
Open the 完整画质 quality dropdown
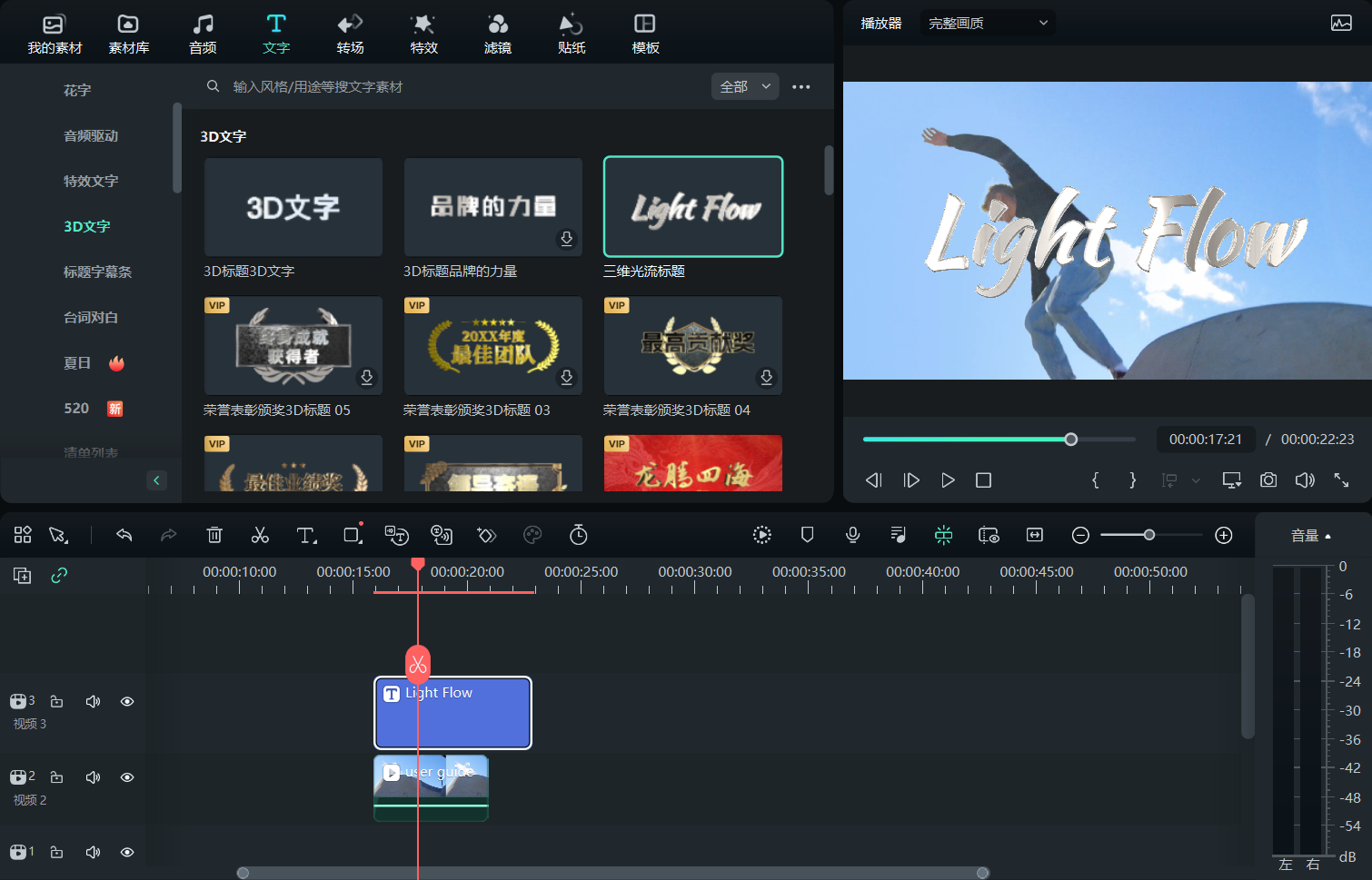tap(988, 23)
